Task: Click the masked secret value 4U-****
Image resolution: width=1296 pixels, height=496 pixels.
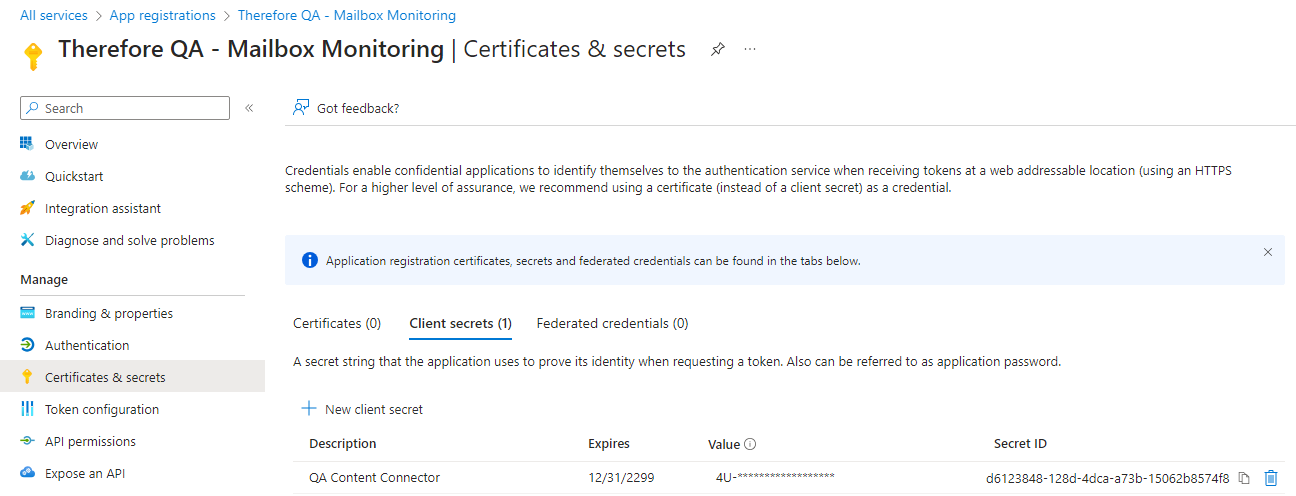Action: (x=775, y=477)
